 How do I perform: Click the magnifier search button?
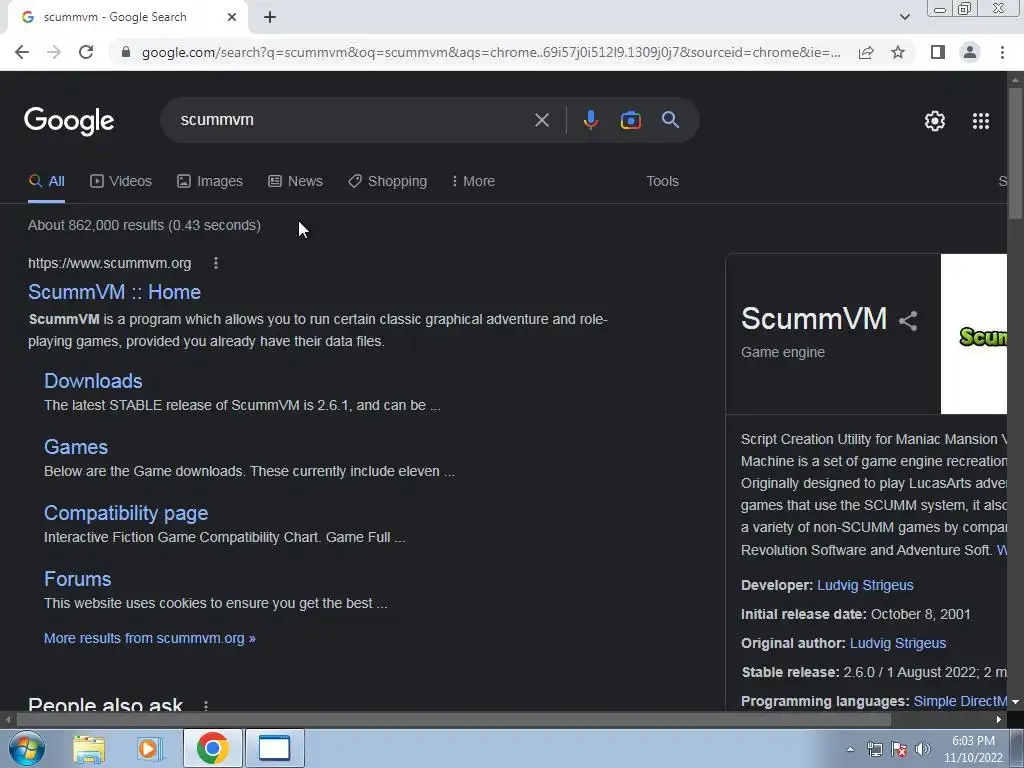coord(670,120)
